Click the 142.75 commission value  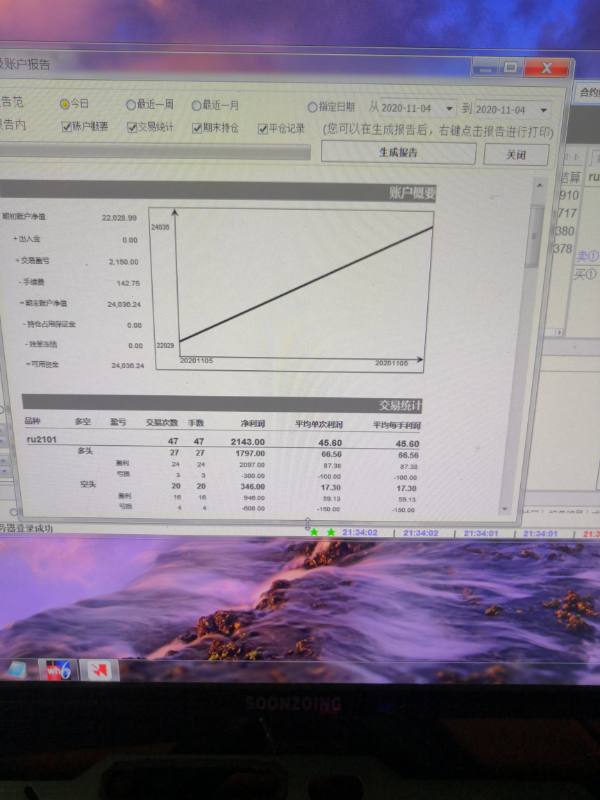(128, 283)
